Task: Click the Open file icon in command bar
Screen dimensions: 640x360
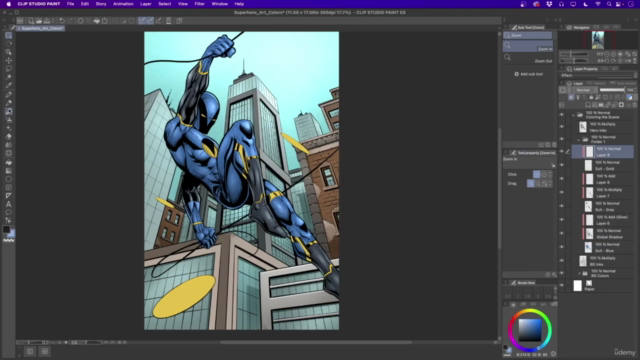Action: 39,21
